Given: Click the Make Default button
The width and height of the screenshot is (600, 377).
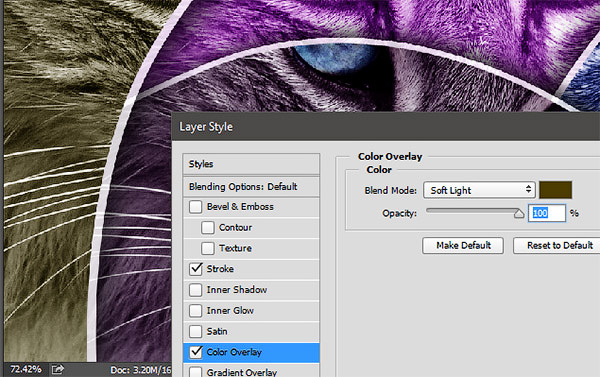Looking at the screenshot, I should click(x=463, y=245).
